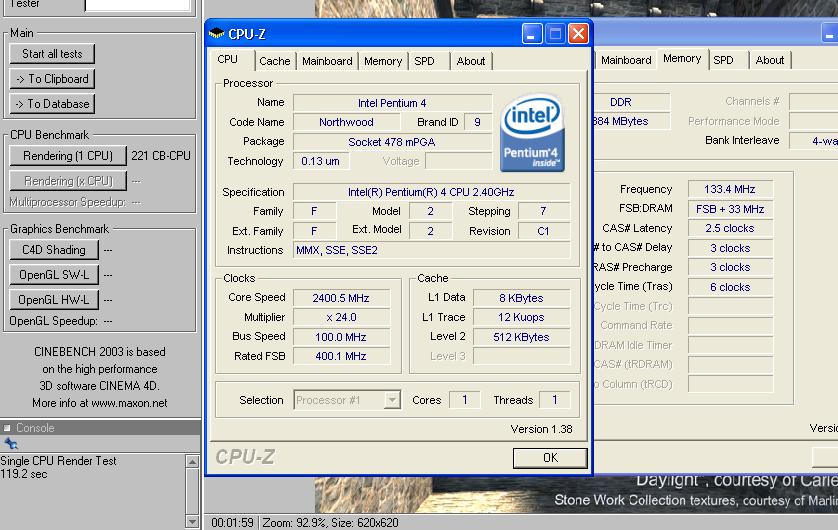Click the Multiplier value x 24.0
Image resolution: width=838 pixels, height=530 pixels.
(x=341, y=317)
